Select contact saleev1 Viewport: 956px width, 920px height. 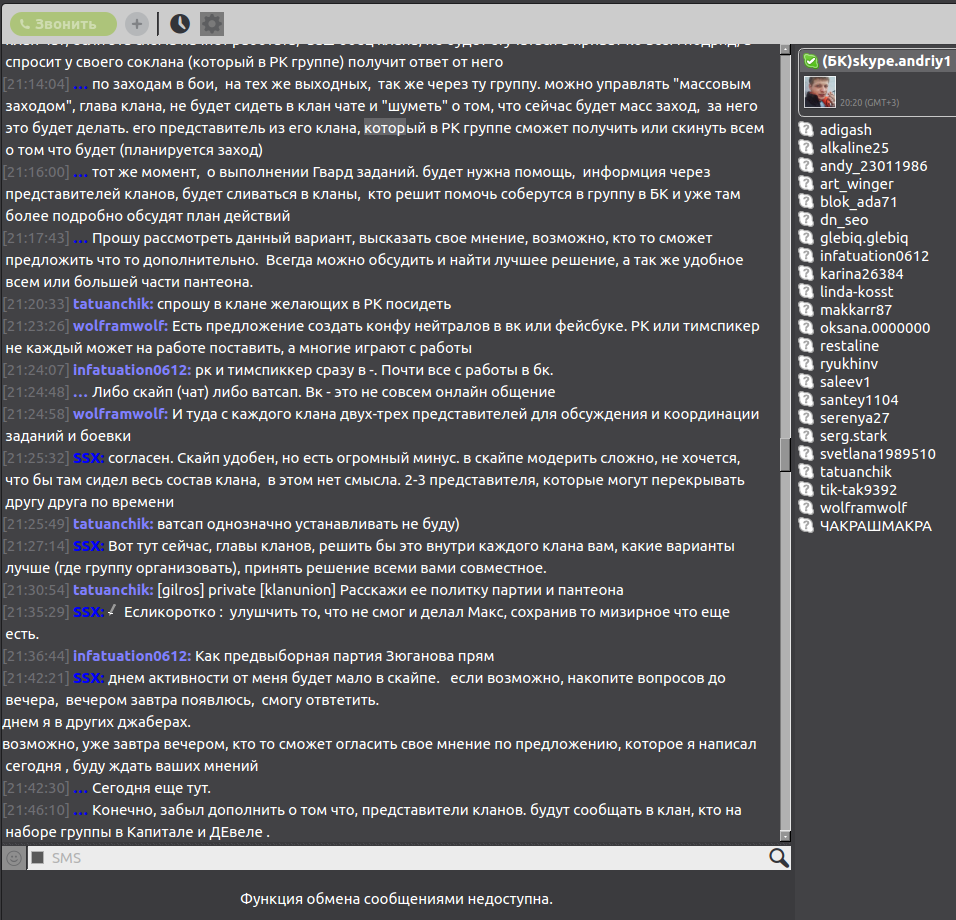tap(844, 382)
